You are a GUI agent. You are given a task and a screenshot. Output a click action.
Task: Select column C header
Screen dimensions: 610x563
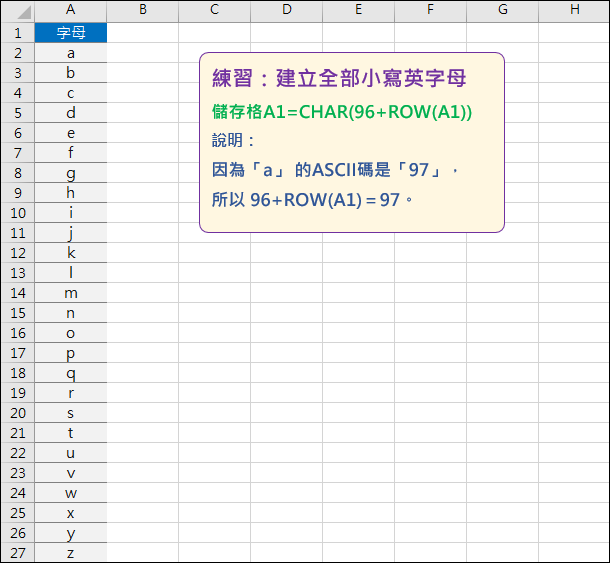pos(214,10)
